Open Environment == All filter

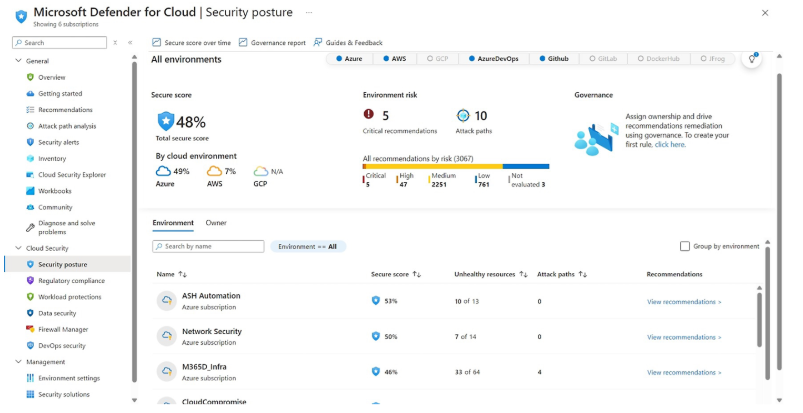pos(308,246)
